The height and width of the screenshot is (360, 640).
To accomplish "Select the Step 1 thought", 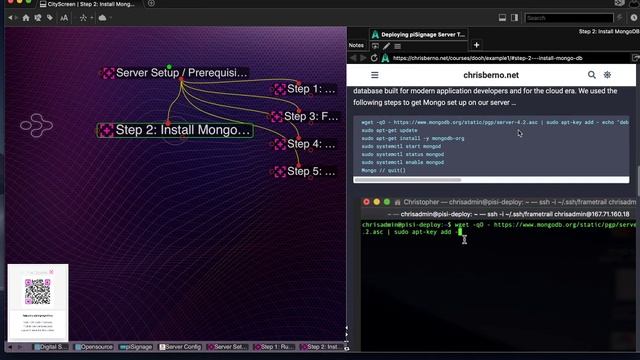I will tap(311, 89).
